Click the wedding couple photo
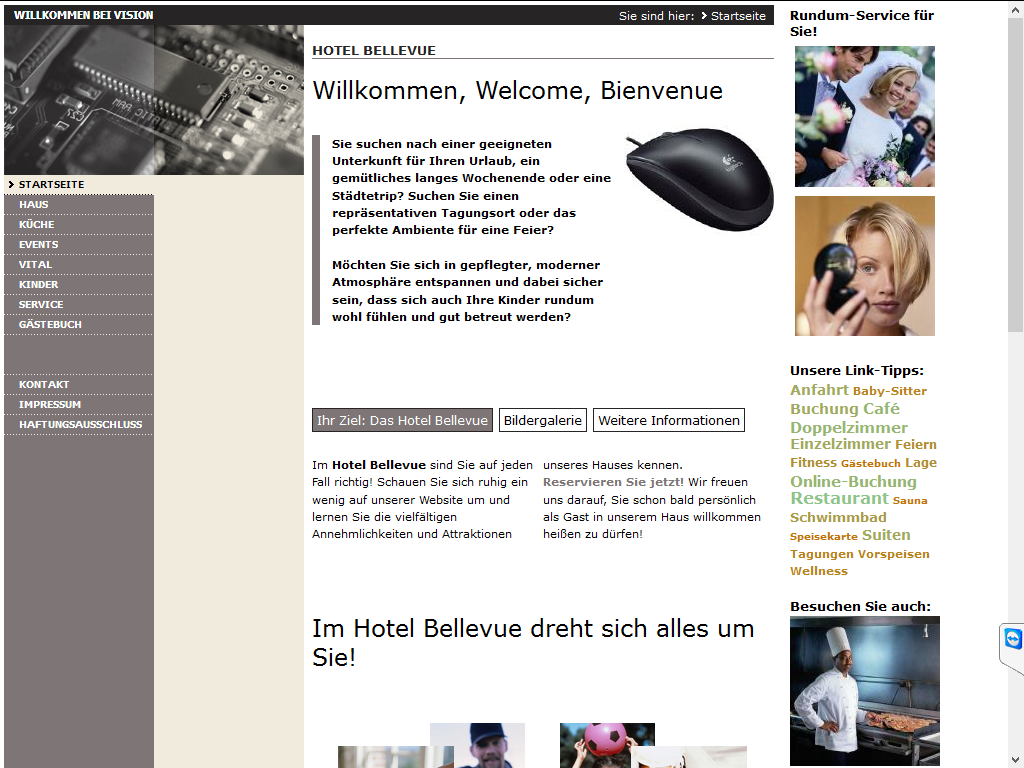This screenshot has height=768, width=1024. 865,116
